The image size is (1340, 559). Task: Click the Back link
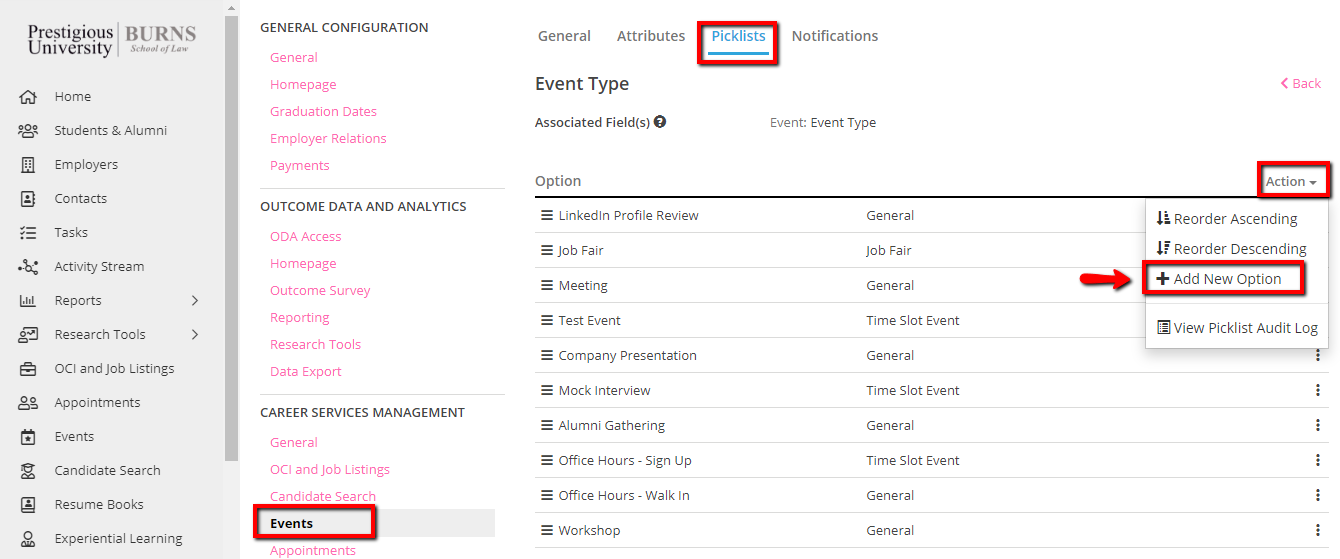pyautogui.click(x=1301, y=84)
